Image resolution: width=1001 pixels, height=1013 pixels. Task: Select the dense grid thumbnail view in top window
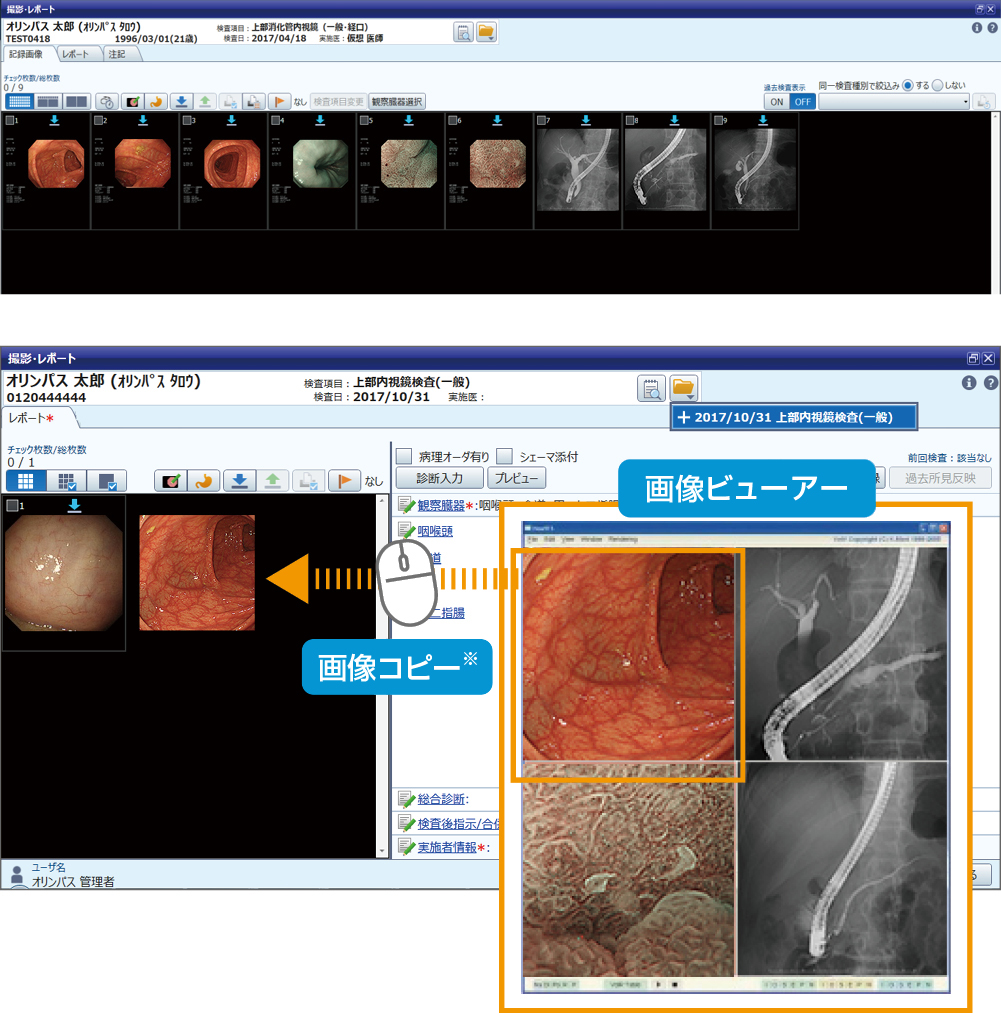19,101
